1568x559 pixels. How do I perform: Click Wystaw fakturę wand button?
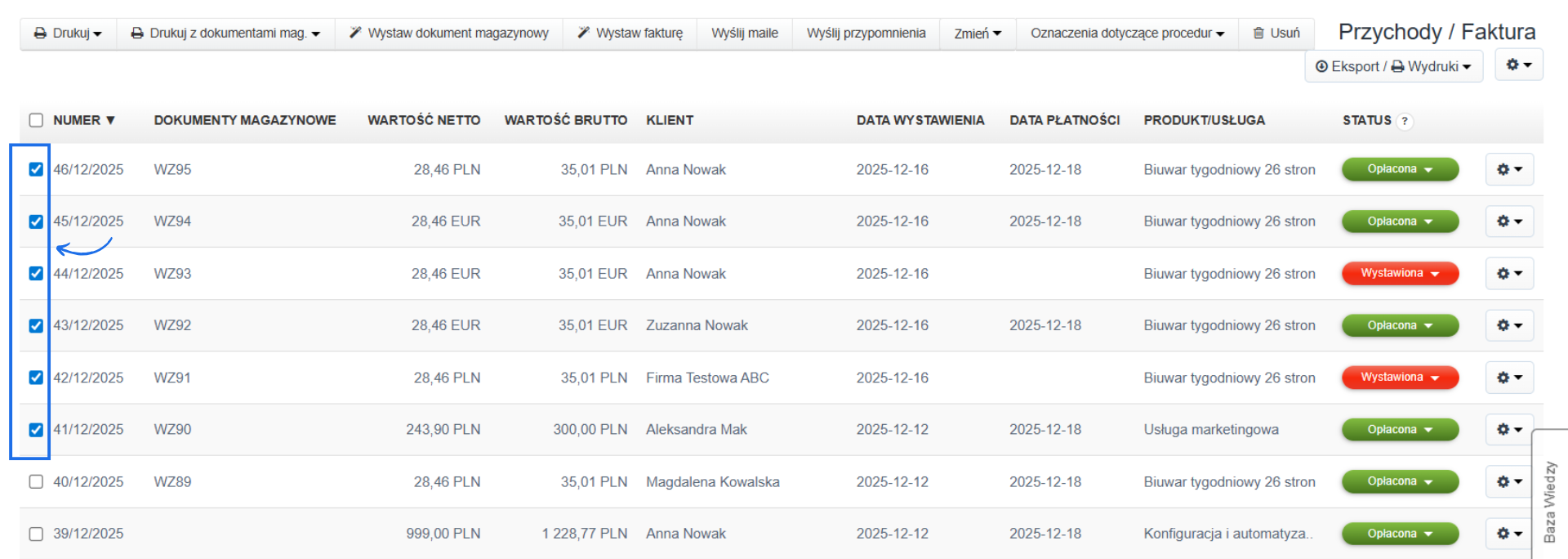coord(630,34)
